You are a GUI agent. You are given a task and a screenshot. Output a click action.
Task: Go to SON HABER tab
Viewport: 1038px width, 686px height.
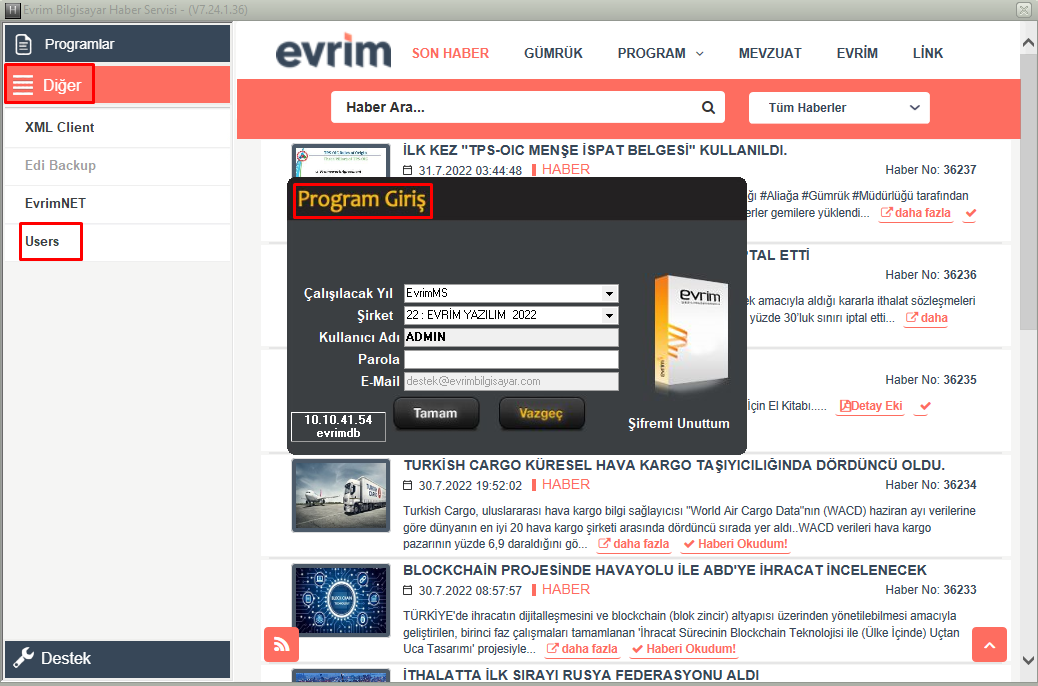(x=450, y=53)
